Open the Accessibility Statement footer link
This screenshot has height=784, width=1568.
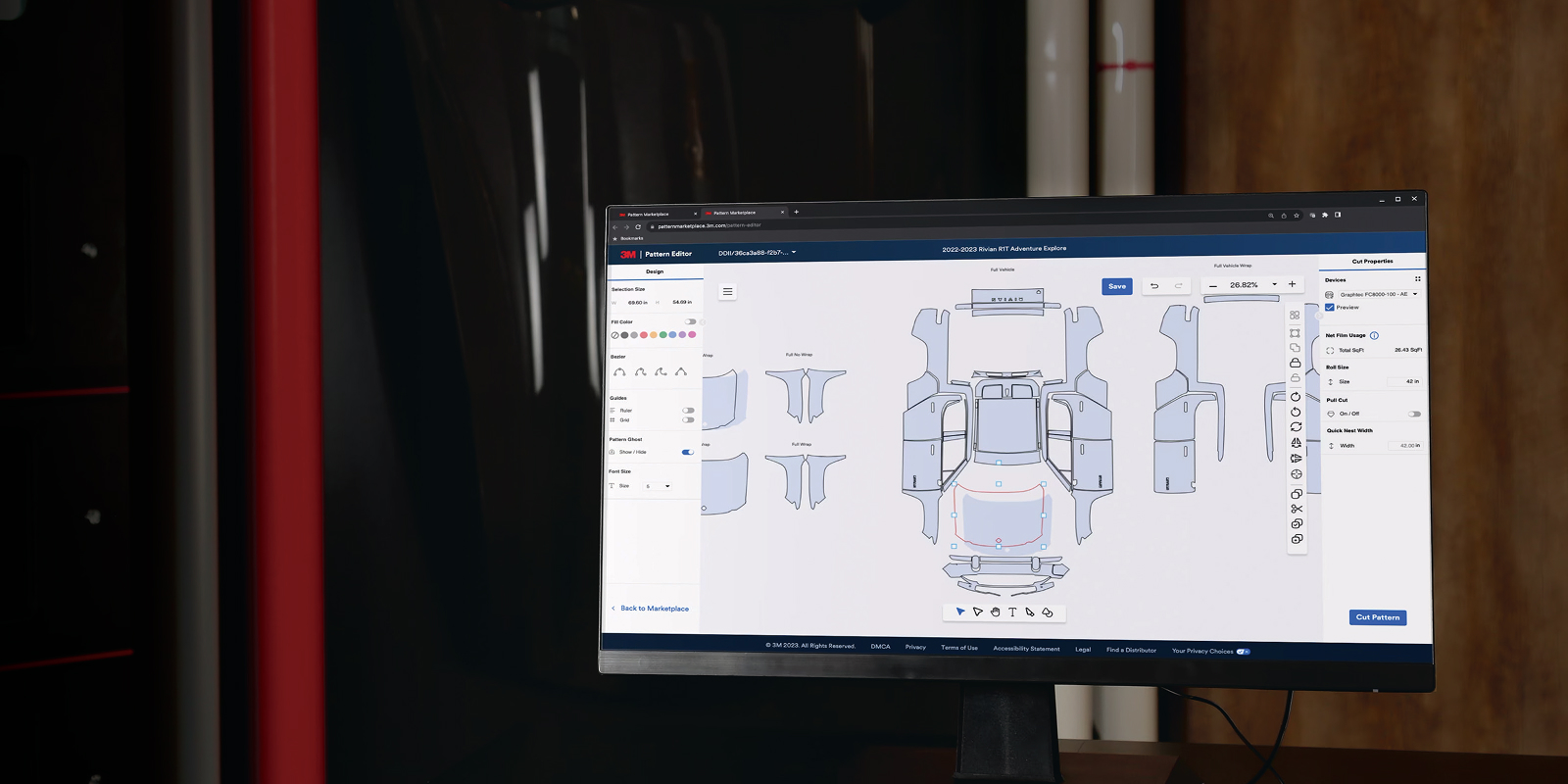[x=1026, y=649]
